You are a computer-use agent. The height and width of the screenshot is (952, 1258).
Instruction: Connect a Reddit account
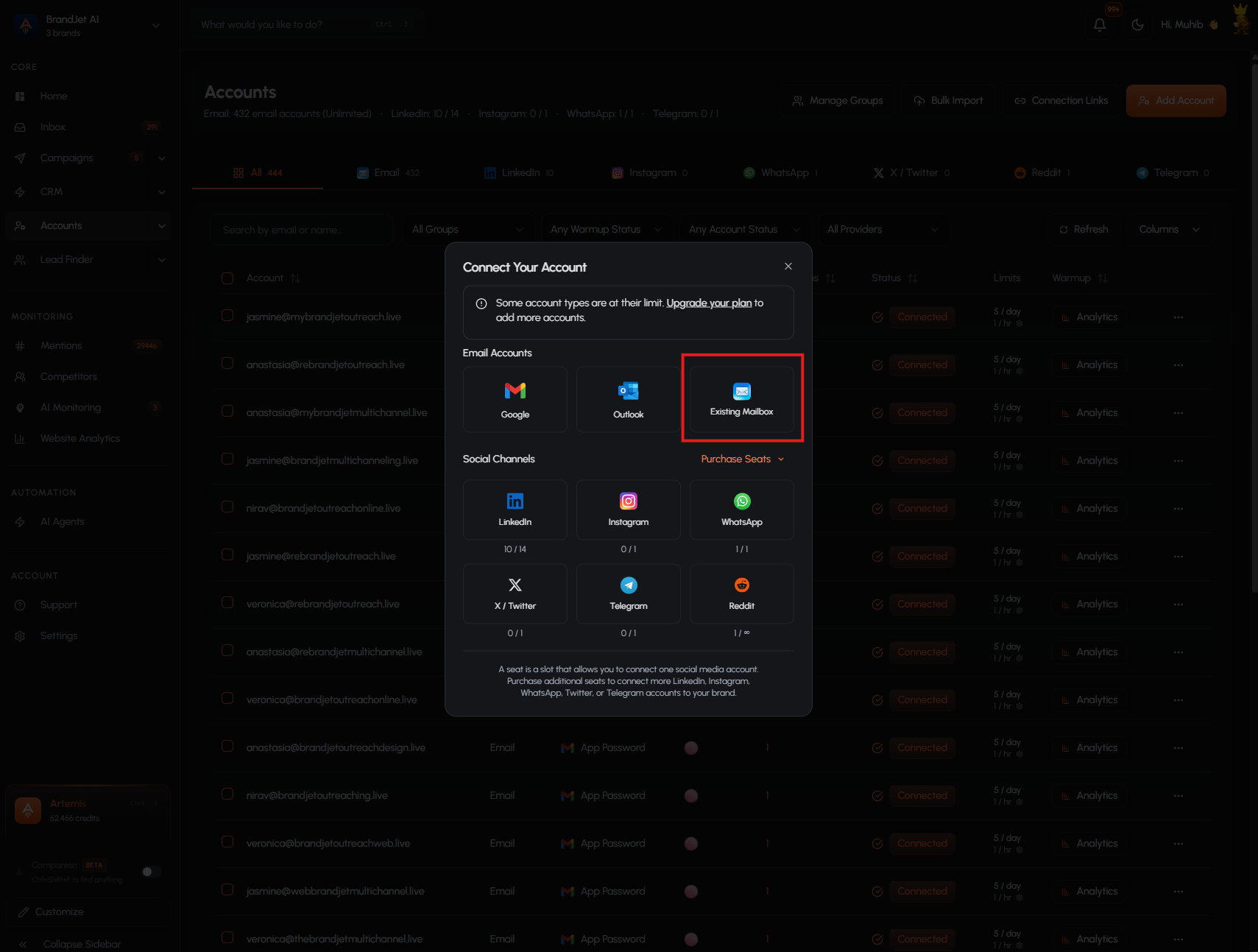742,593
